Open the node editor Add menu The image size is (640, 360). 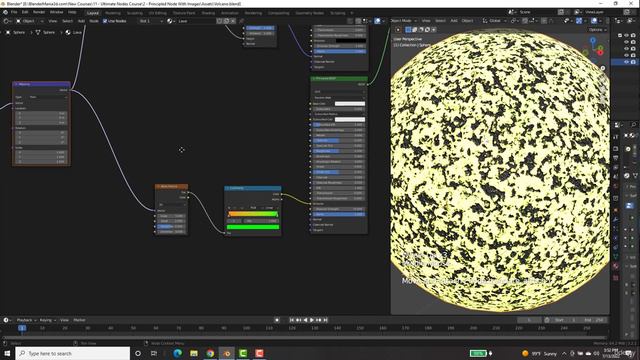coord(81,21)
